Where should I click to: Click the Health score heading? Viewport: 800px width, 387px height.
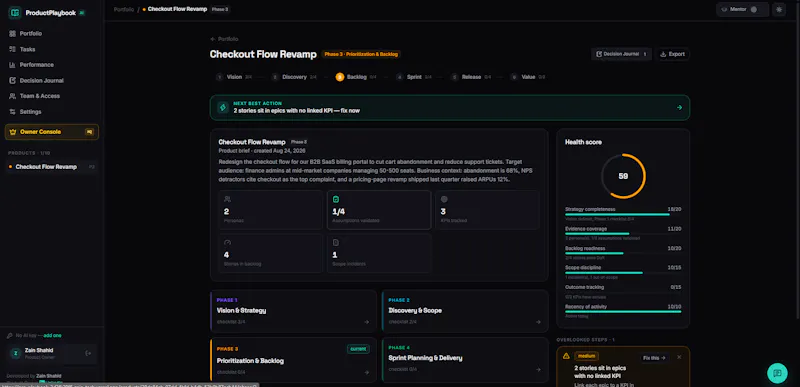[583, 142]
